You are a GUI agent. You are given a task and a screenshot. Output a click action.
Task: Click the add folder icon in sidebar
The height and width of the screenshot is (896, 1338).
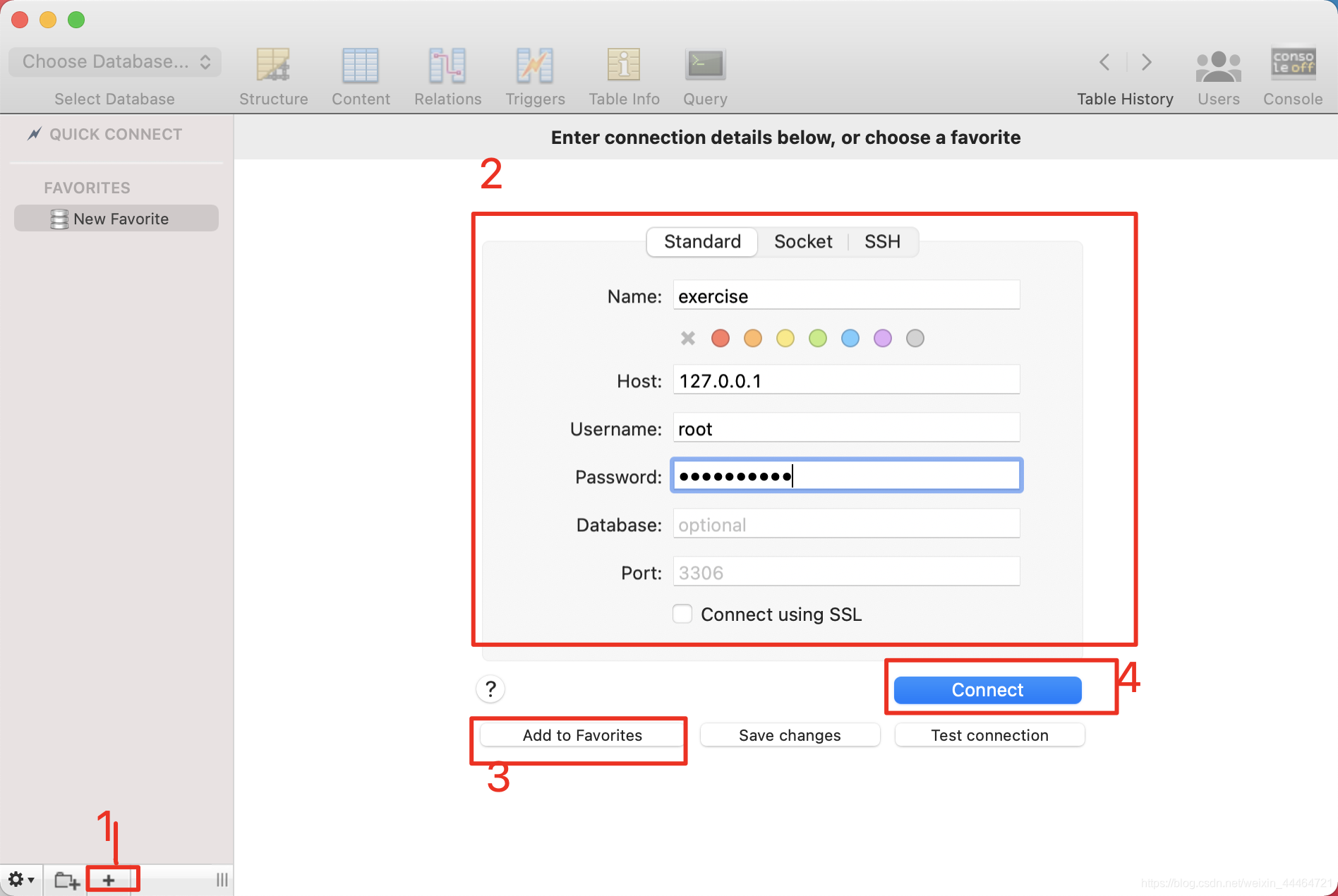tap(67, 880)
